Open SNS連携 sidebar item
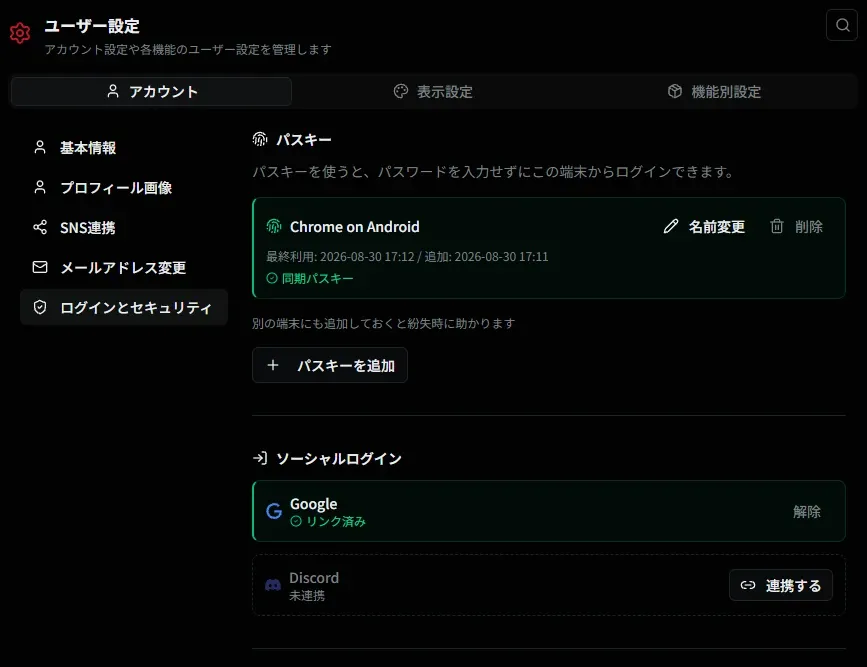 coord(124,227)
